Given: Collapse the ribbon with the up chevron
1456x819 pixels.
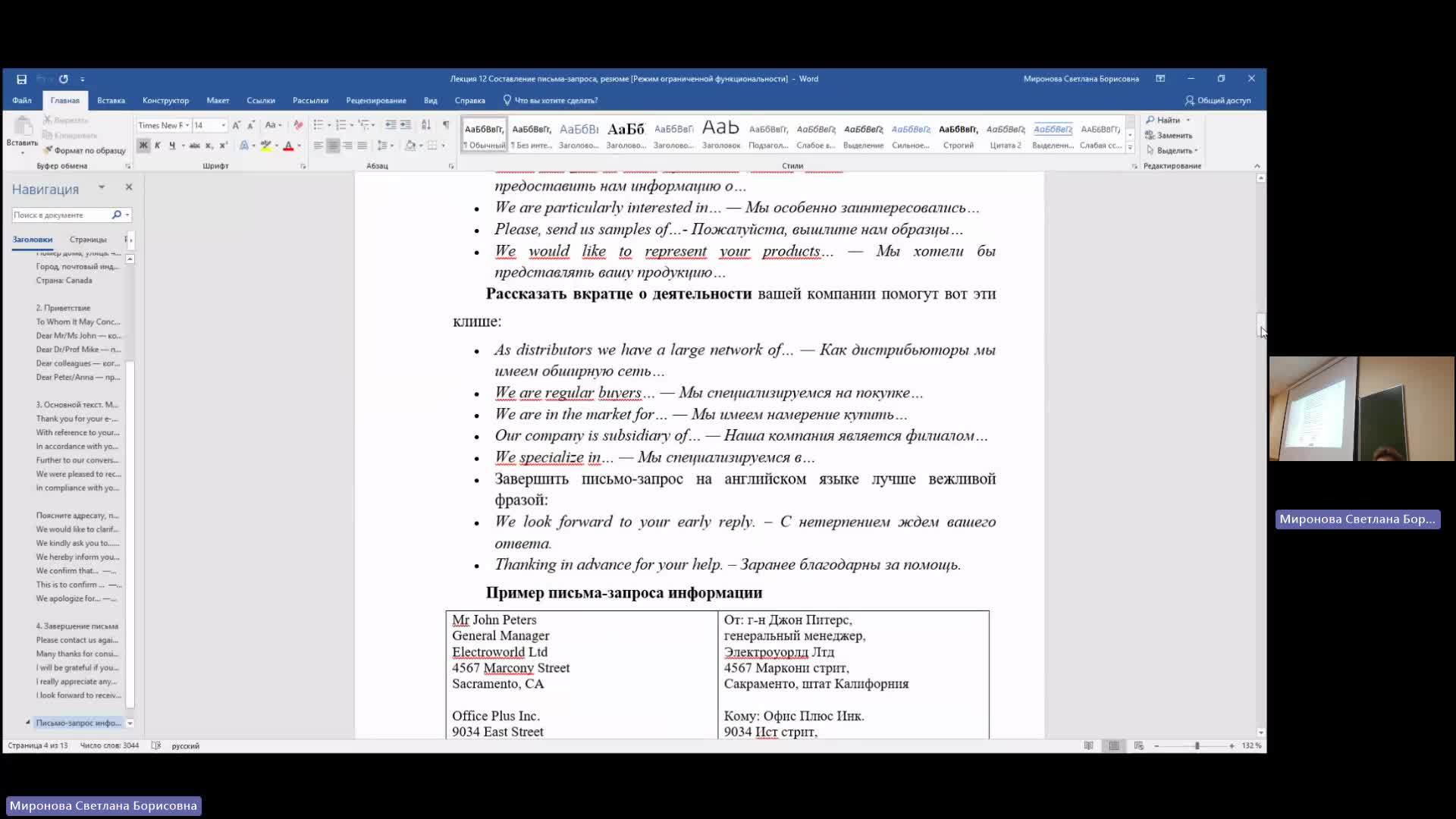Looking at the screenshot, I should click(1257, 166).
